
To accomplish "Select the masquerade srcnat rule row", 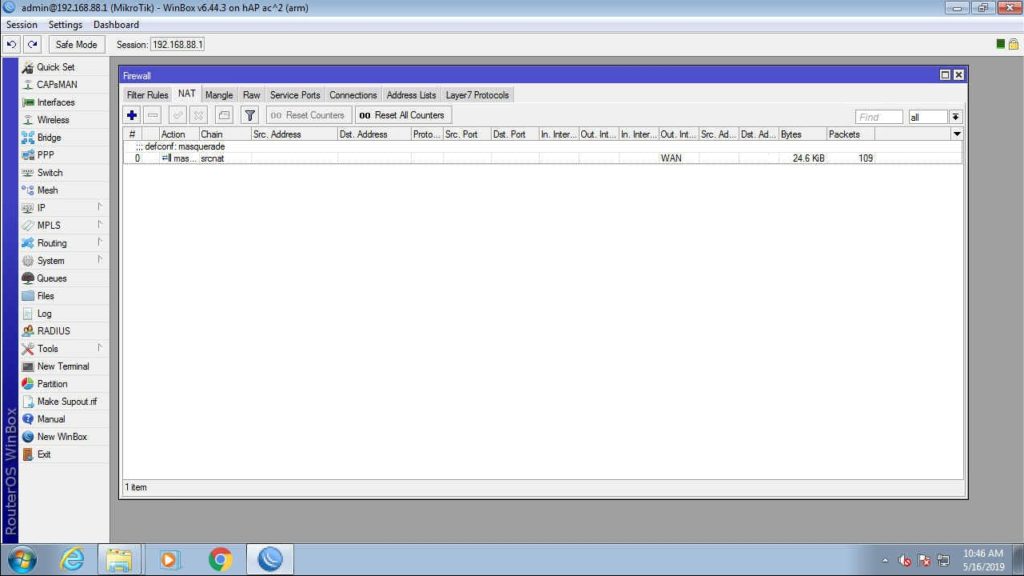I will click(x=542, y=158).
